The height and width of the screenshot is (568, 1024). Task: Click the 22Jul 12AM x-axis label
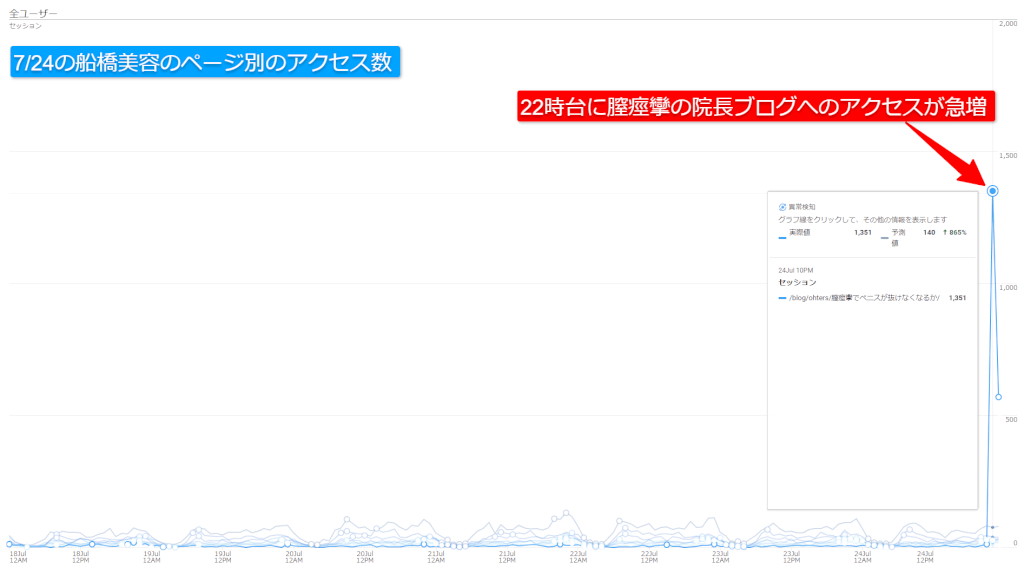pos(578,557)
